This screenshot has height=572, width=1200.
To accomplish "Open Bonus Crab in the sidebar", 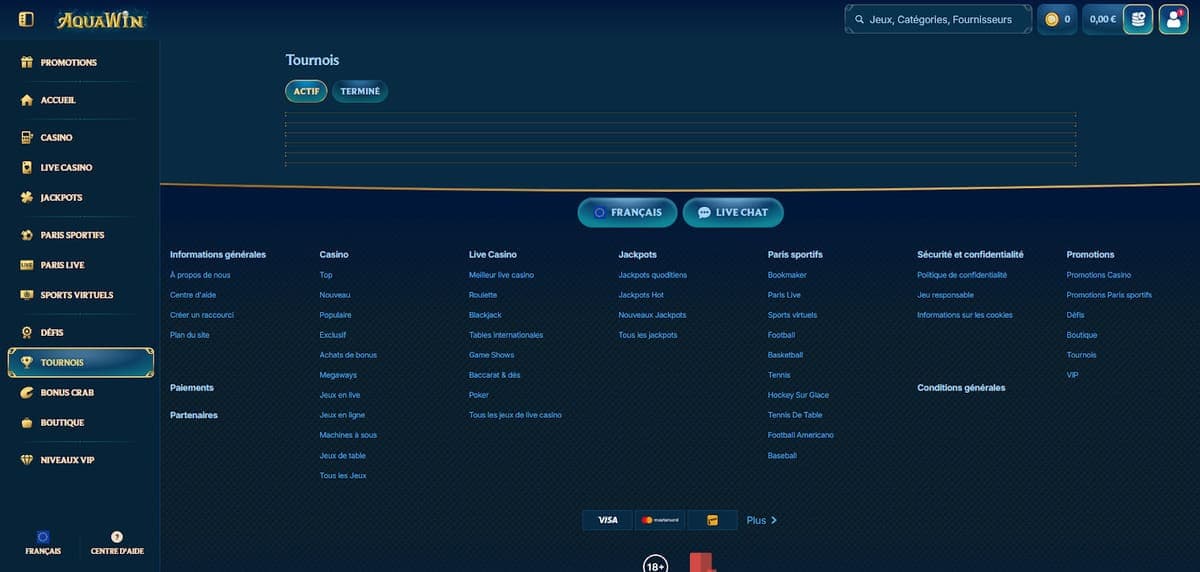I will coord(66,392).
